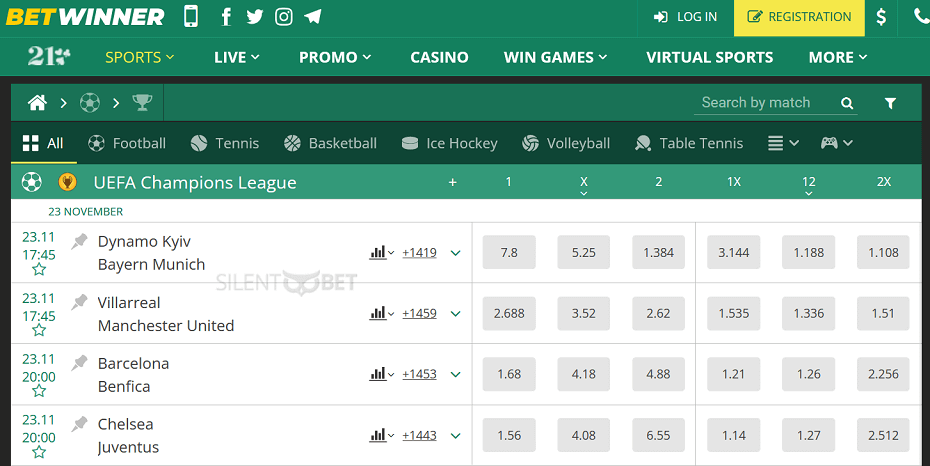Focus the Search by match field
This screenshot has width=930, height=466.
click(x=769, y=103)
